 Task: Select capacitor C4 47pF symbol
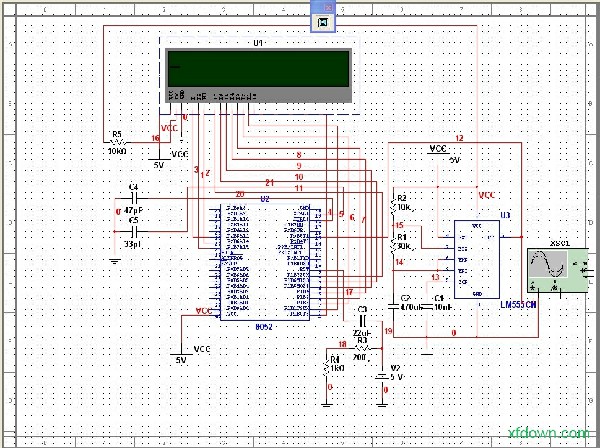[133, 199]
